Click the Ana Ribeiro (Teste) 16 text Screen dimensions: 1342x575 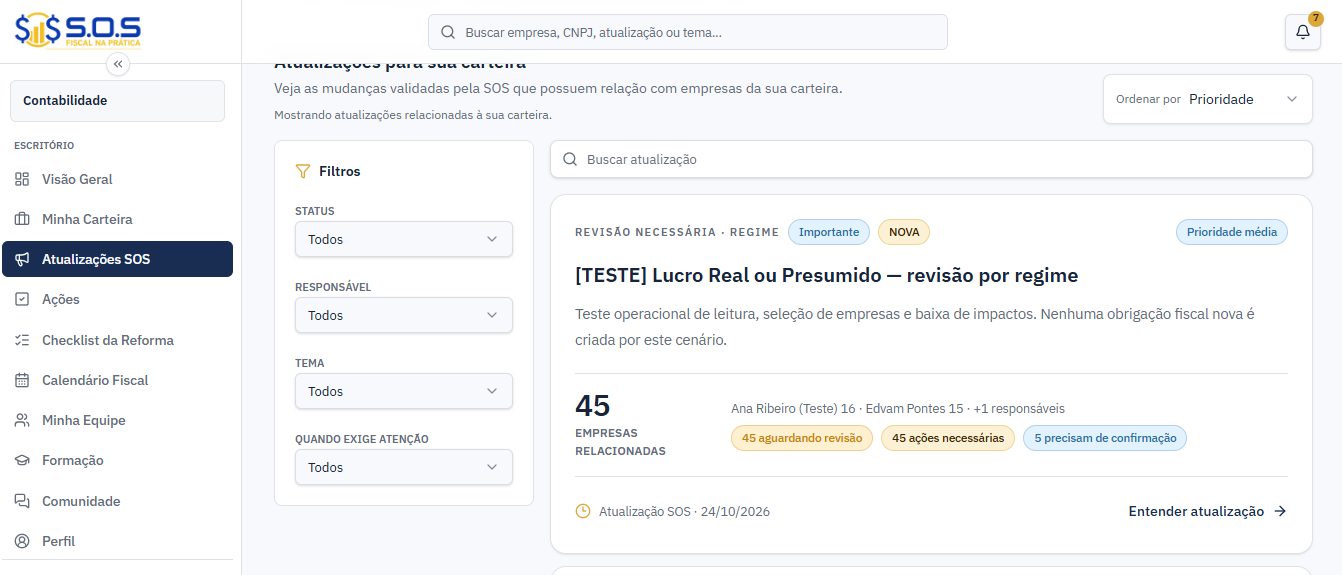click(x=793, y=409)
